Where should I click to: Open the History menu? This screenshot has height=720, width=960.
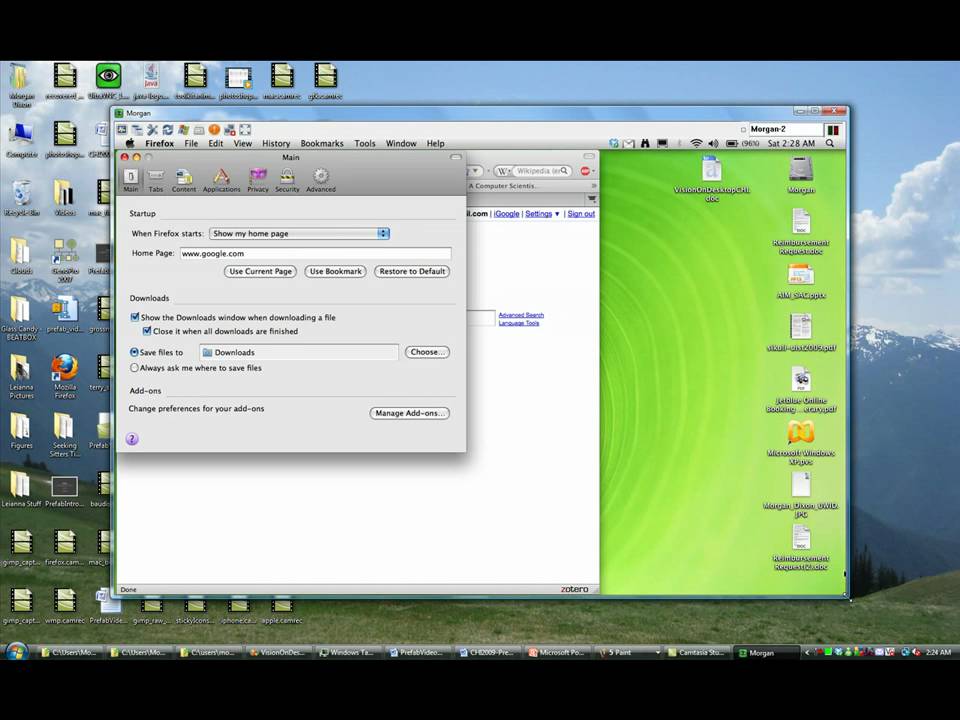tap(276, 144)
